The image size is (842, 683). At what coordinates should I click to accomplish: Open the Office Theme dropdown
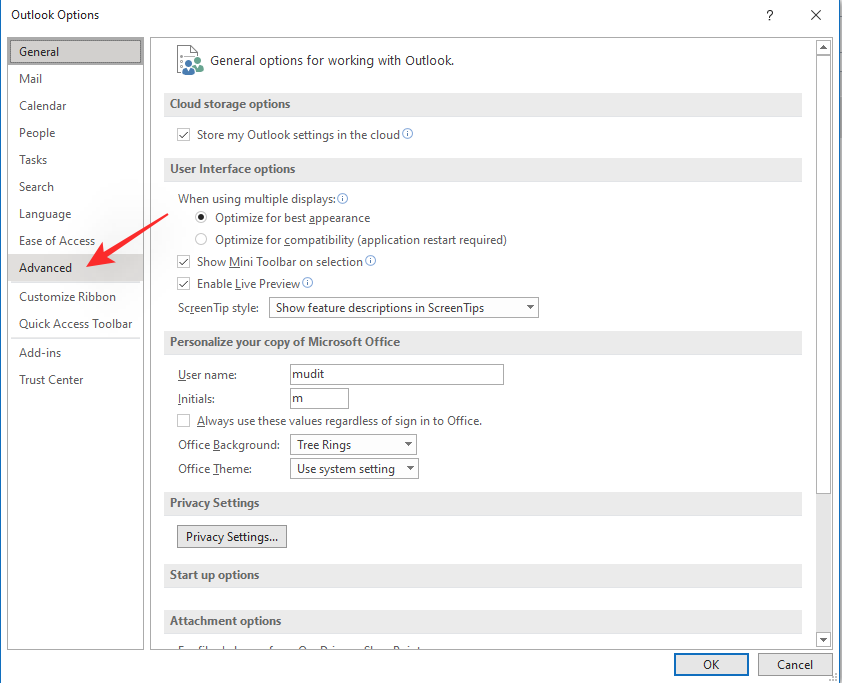pyautogui.click(x=355, y=469)
